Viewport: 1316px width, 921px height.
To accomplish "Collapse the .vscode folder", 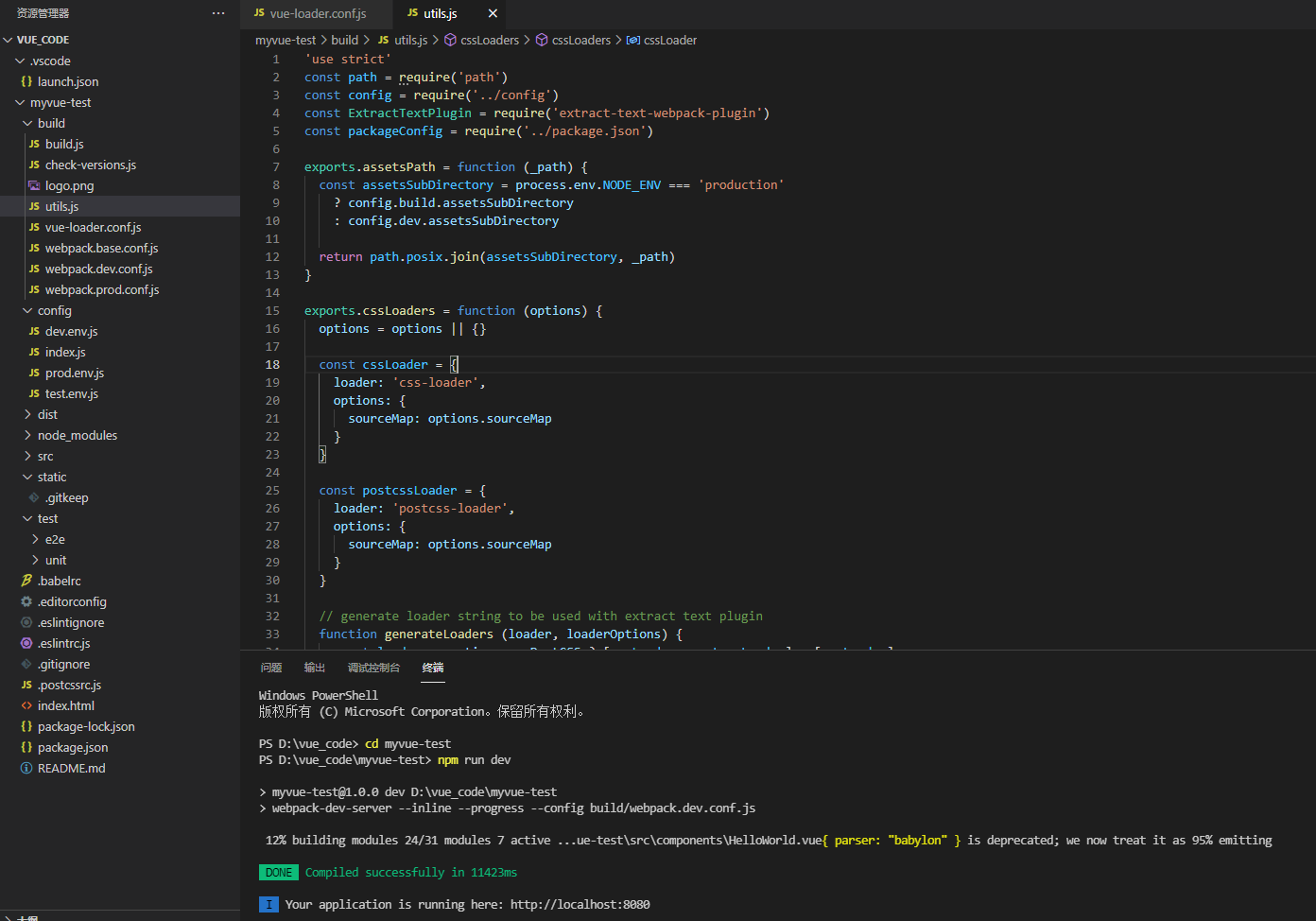I will 120,61.
